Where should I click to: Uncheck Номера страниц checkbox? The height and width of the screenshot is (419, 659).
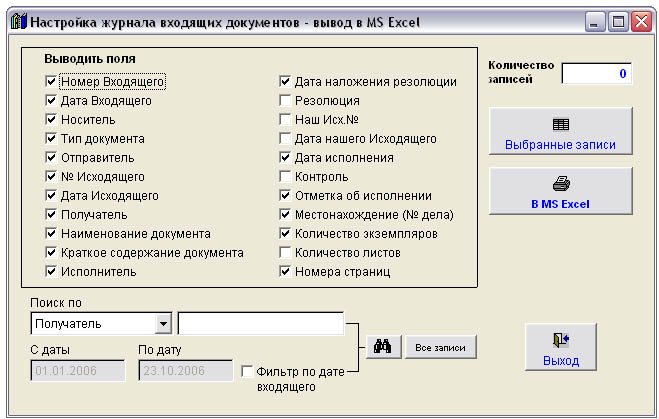(x=285, y=271)
